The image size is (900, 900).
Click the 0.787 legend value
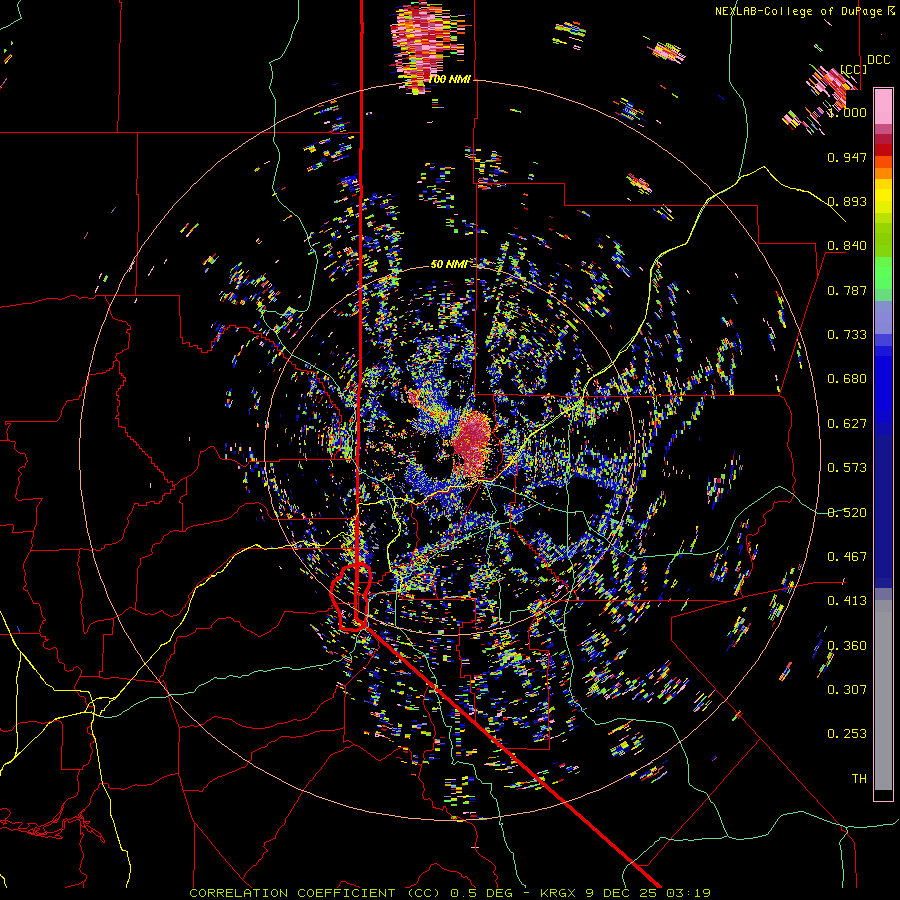847,290
